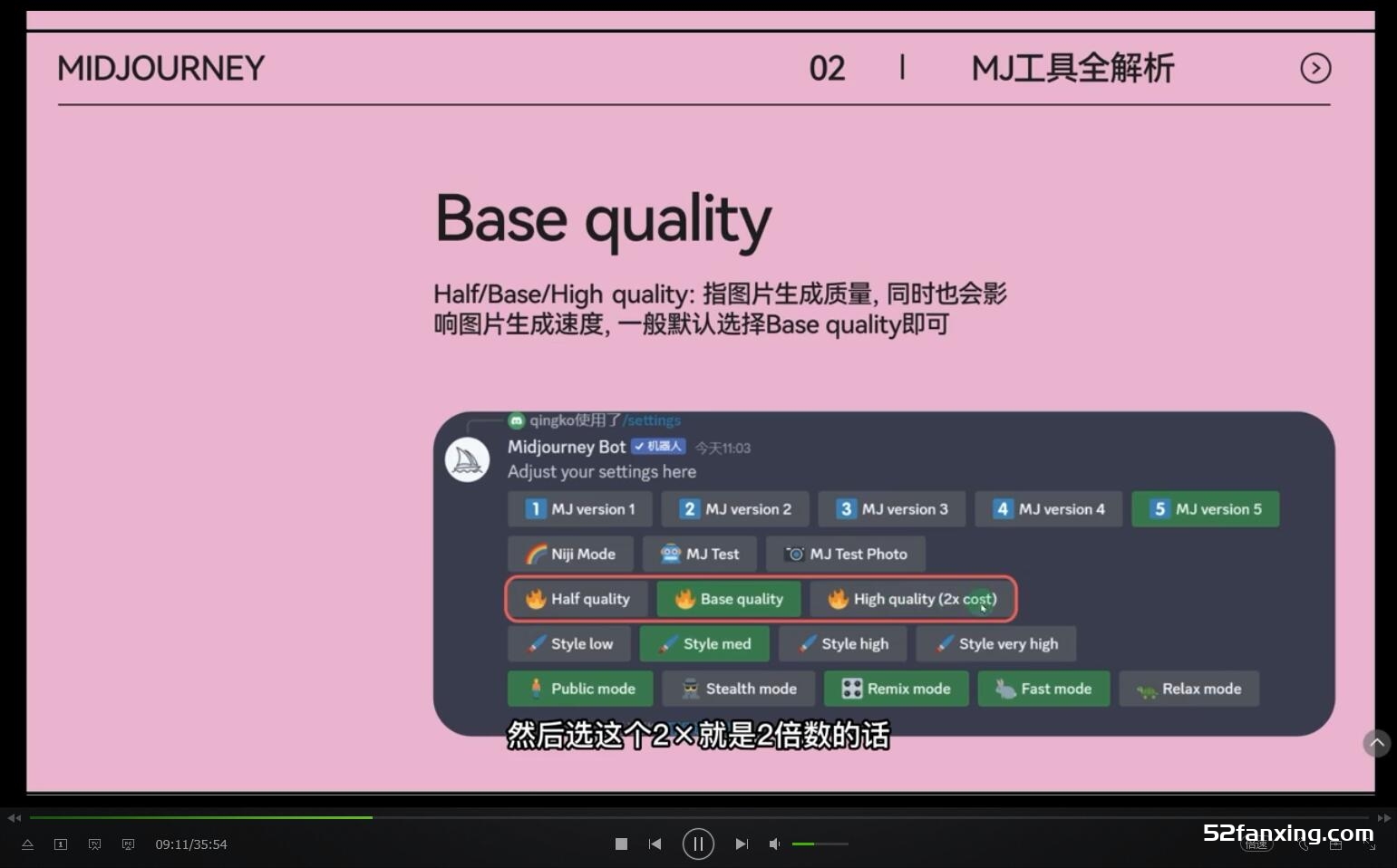
Task: Set Style low
Action: 569,643
